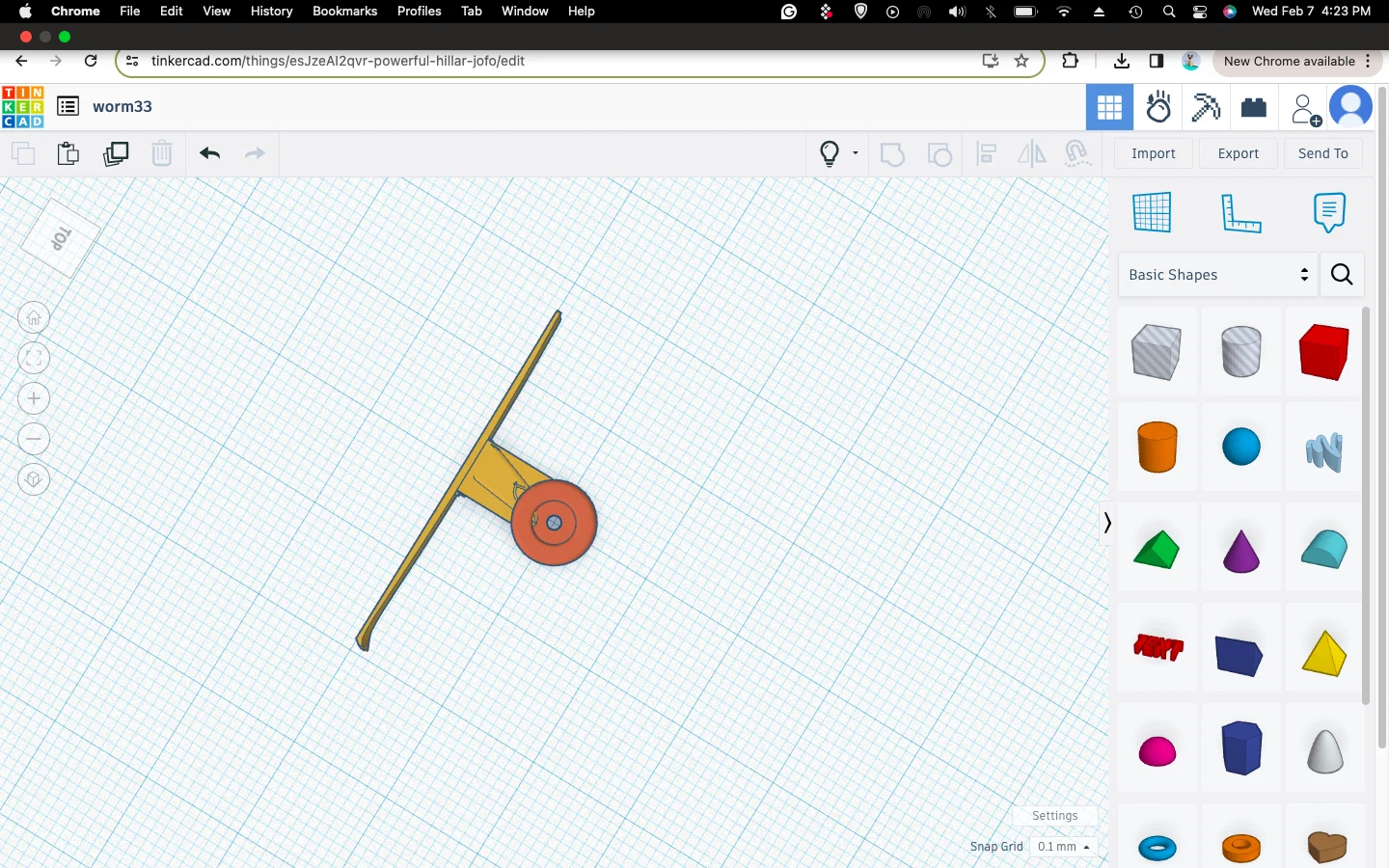Open the lightbulb visibility dropdown arrow
This screenshot has width=1389, height=868.
click(856, 153)
